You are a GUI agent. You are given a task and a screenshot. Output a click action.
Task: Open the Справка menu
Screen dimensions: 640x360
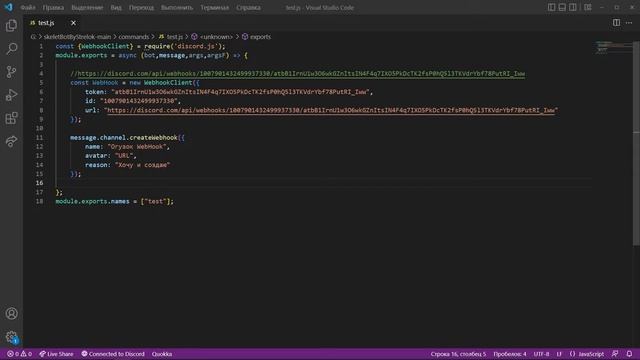[248, 8]
